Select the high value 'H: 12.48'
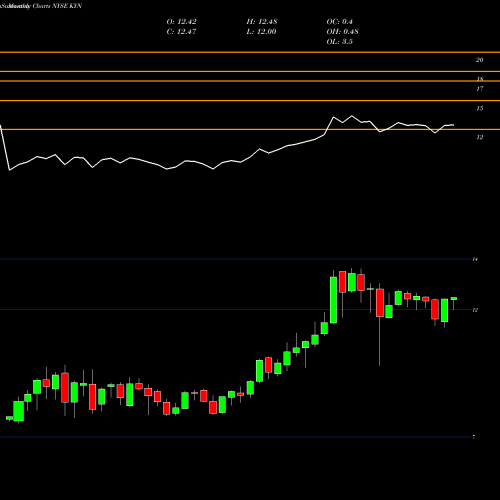This screenshot has width=500, height=500. click(x=262, y=22)
